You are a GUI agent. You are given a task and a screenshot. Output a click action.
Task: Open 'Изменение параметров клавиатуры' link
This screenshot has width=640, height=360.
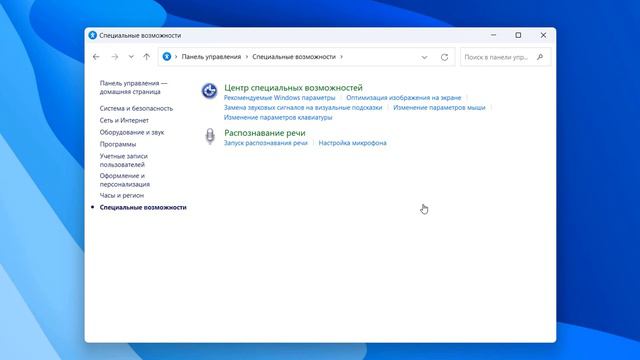pos(278,117)
